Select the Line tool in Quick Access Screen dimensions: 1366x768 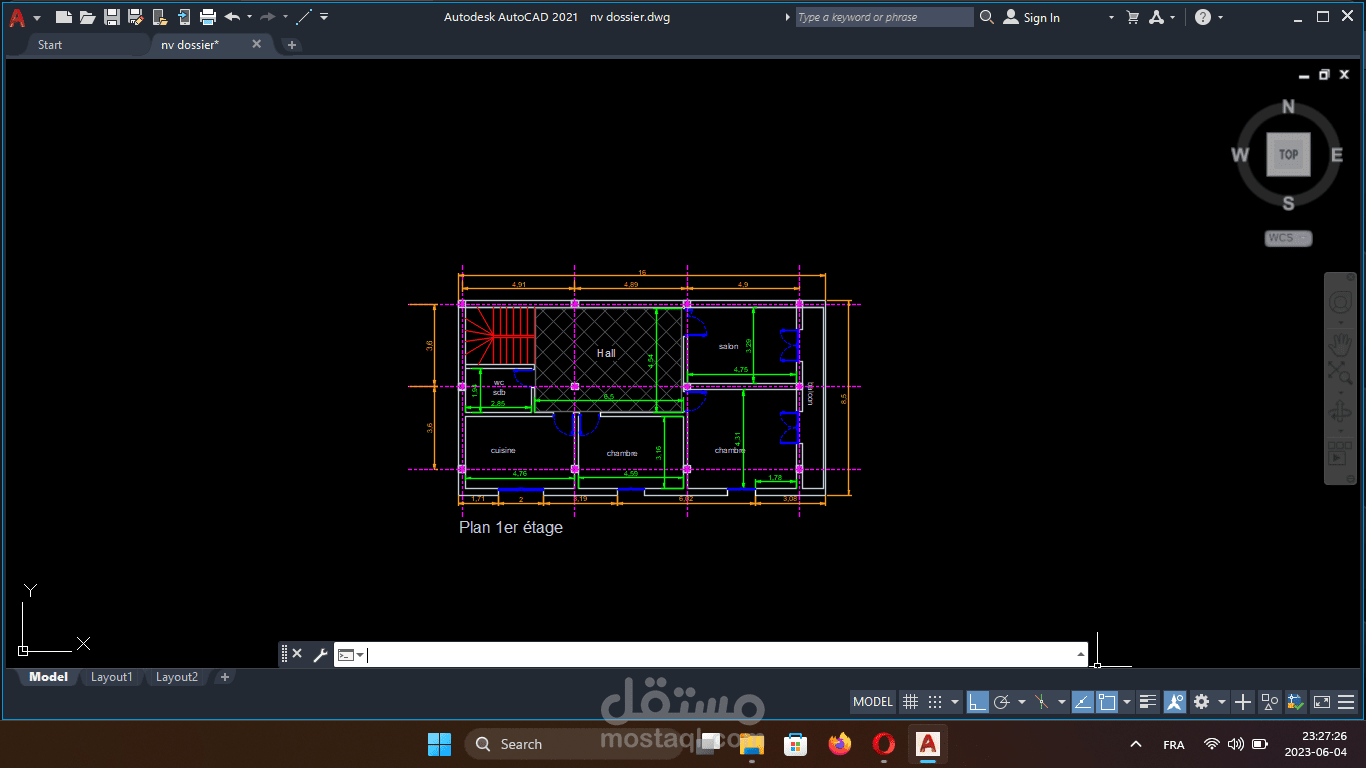[x=304, y=17]
